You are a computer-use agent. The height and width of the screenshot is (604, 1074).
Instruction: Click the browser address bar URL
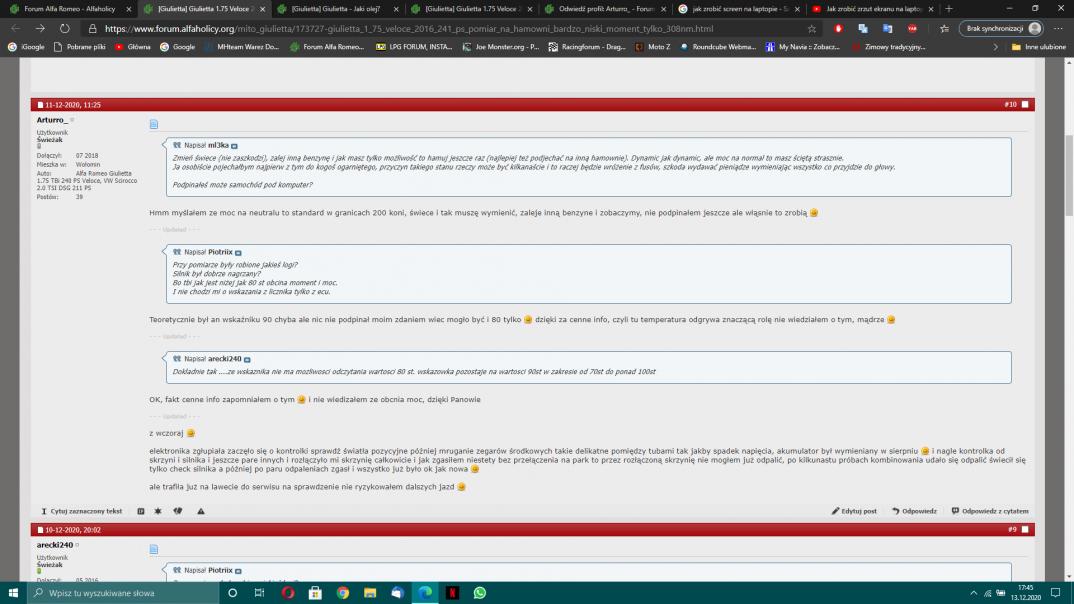tap(409, 29)
